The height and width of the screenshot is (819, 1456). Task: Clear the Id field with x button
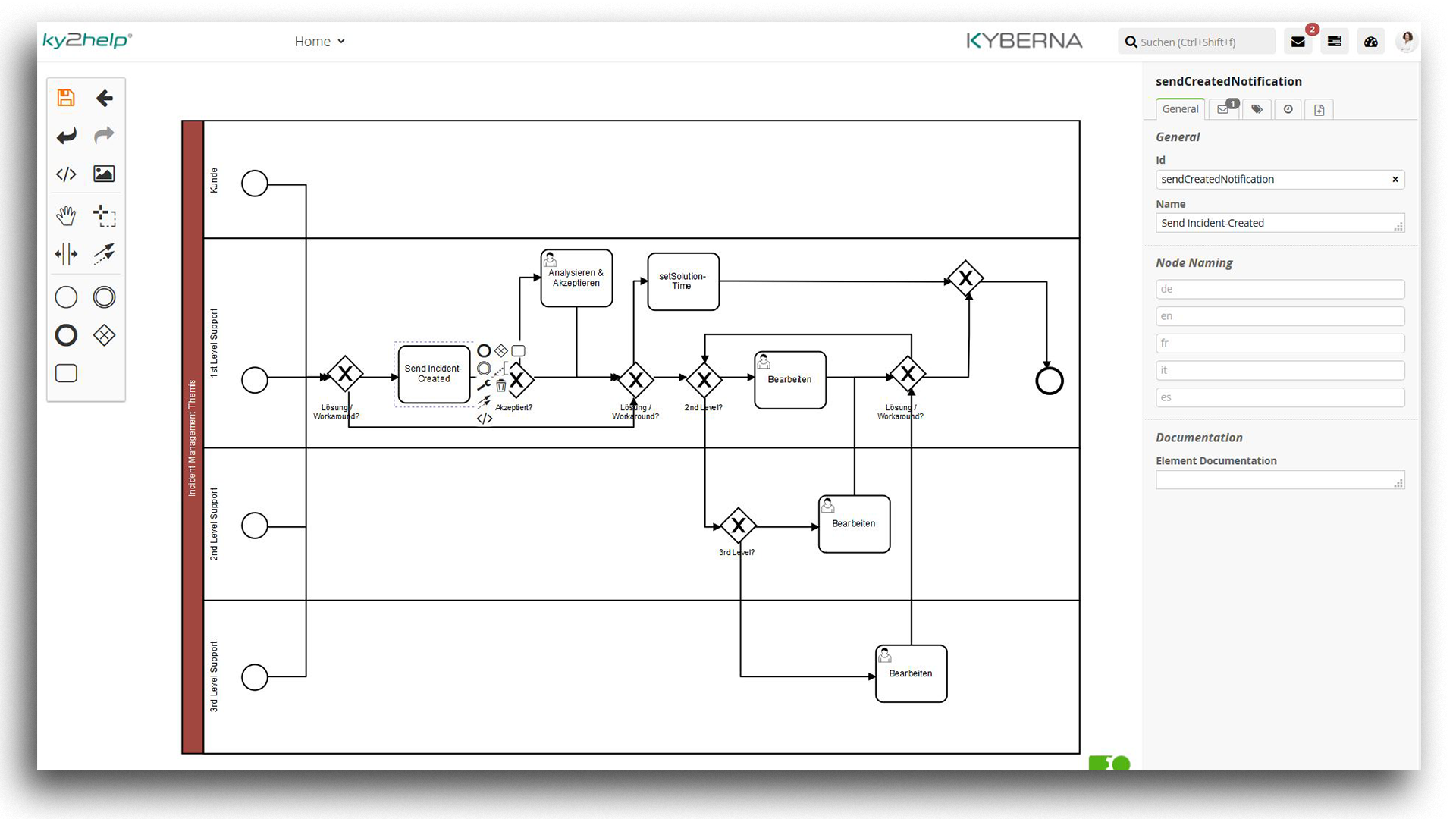[1395, 180]
